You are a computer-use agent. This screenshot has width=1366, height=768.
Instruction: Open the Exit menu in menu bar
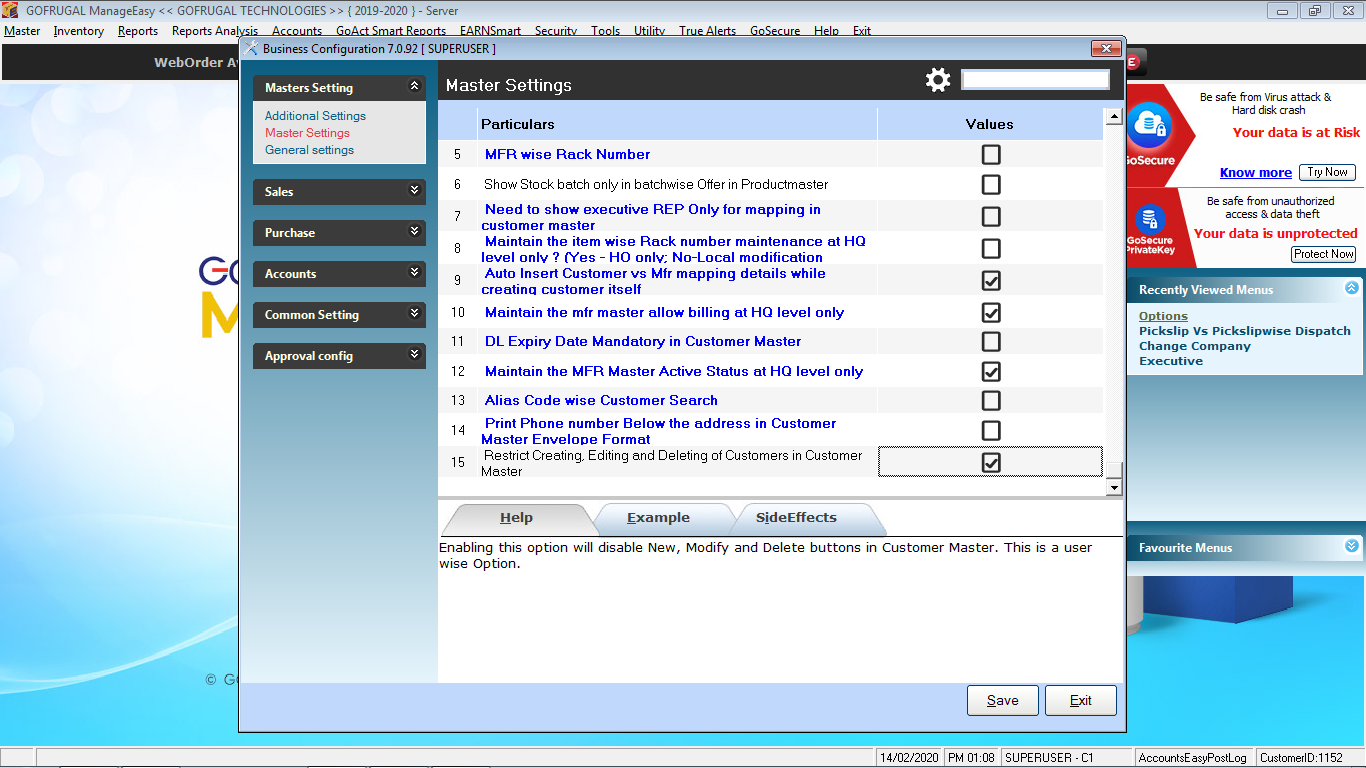coord(862,31)
